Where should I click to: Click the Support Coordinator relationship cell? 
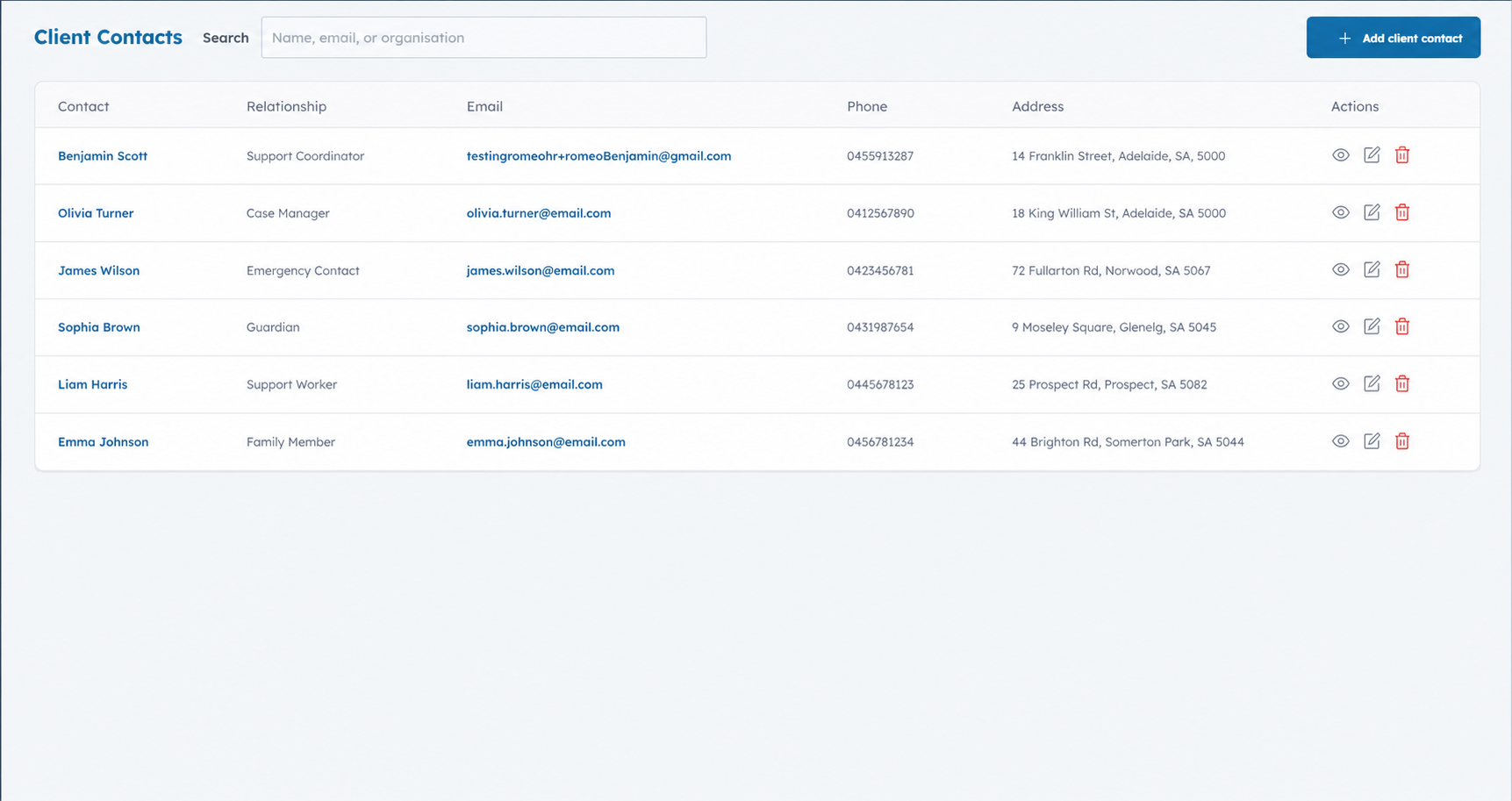pos(305,156)
